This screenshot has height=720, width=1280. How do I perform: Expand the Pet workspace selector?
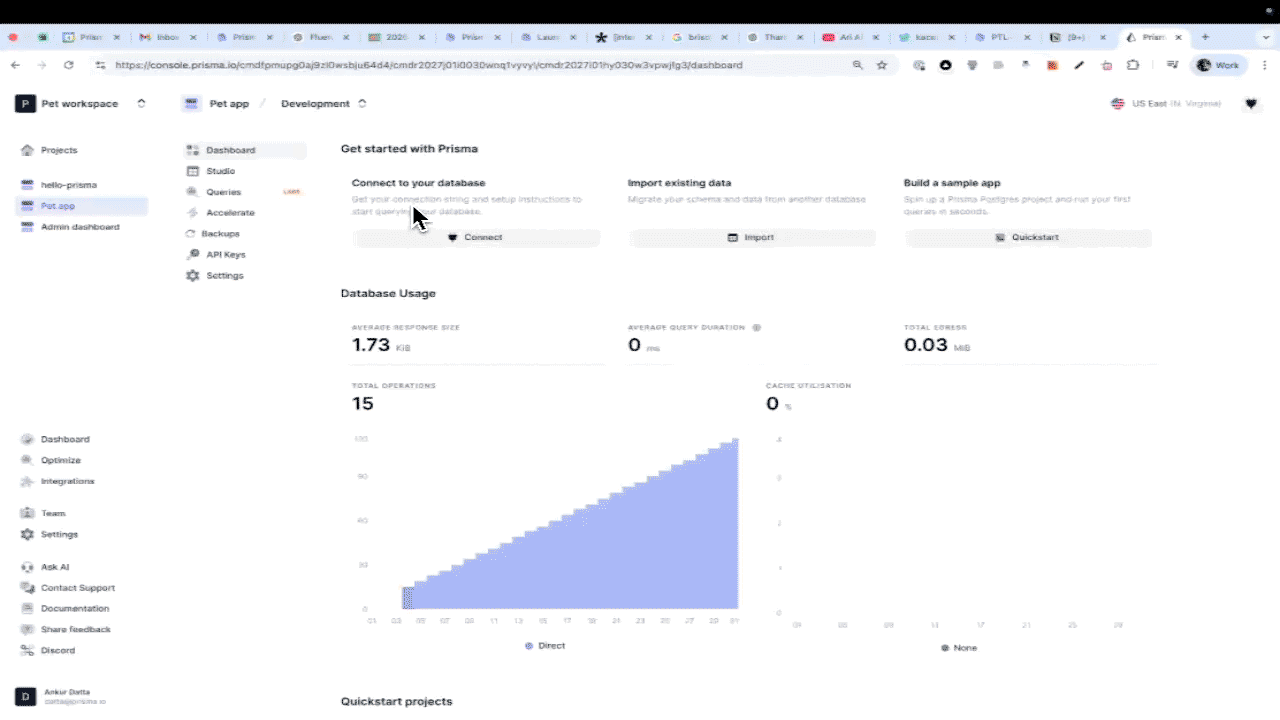(141, 103)
